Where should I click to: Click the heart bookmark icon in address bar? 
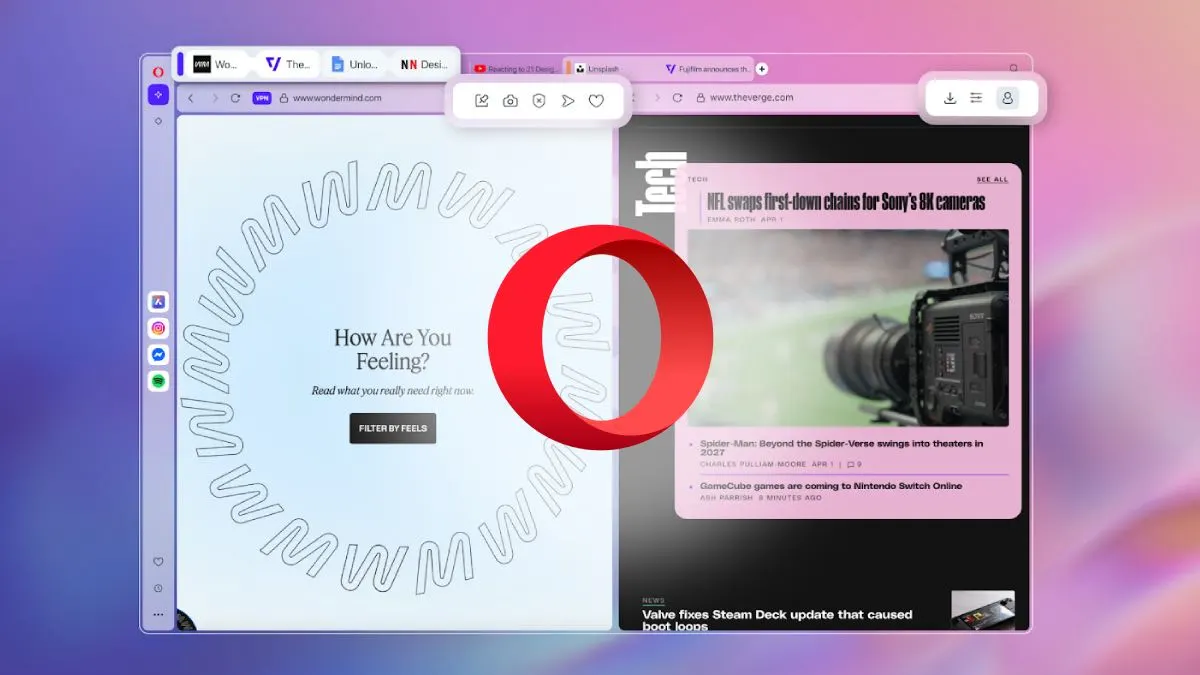(x=596, y=101)
